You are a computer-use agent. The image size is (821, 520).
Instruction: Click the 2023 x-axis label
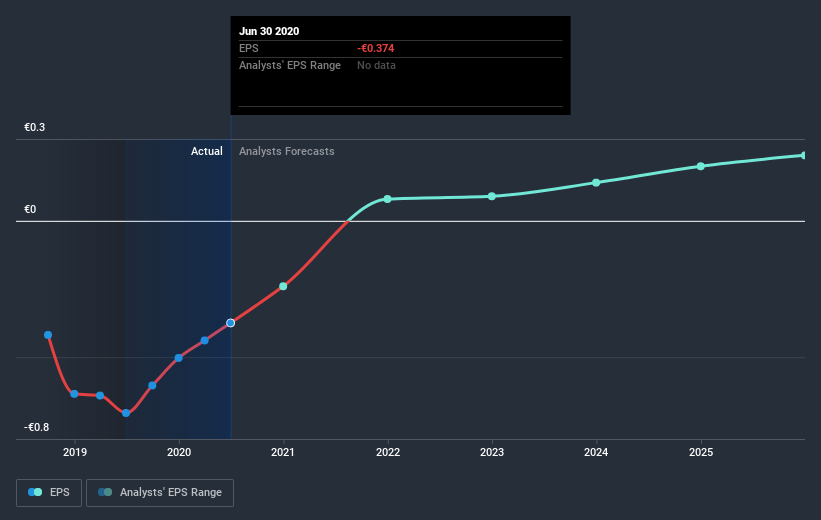(x=492, y=452)
